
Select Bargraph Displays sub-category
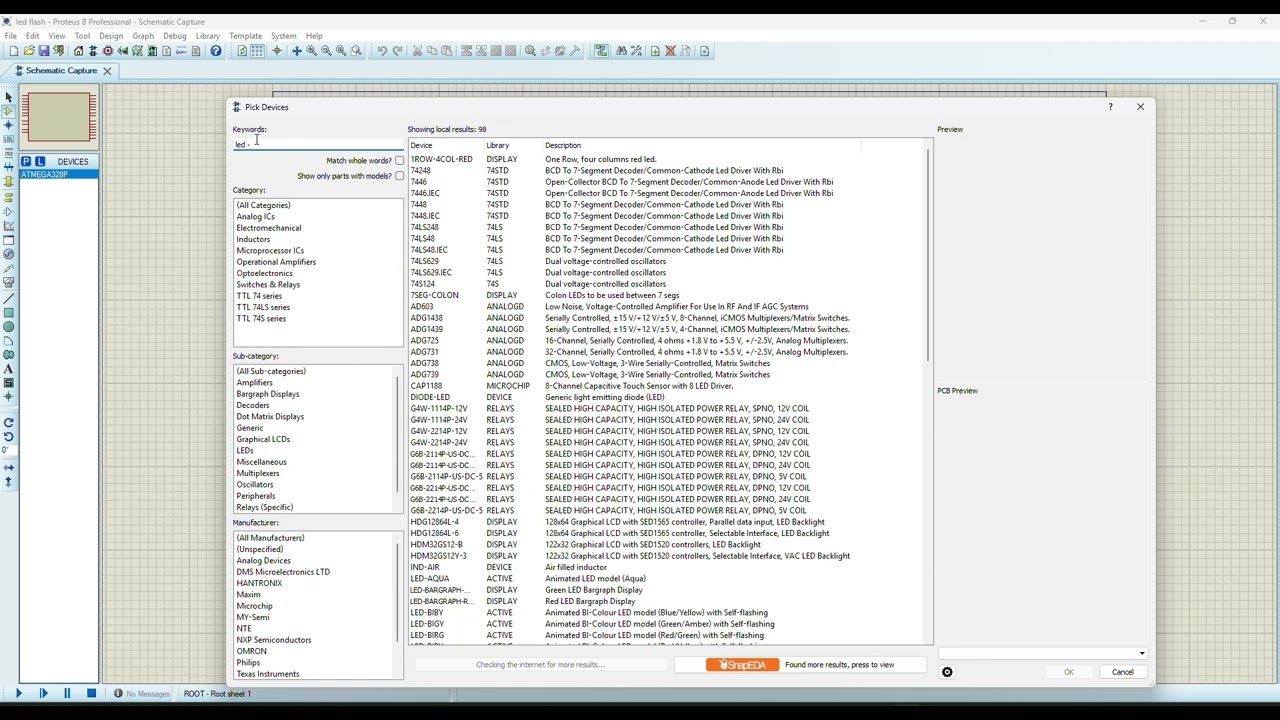coord(268,394)
